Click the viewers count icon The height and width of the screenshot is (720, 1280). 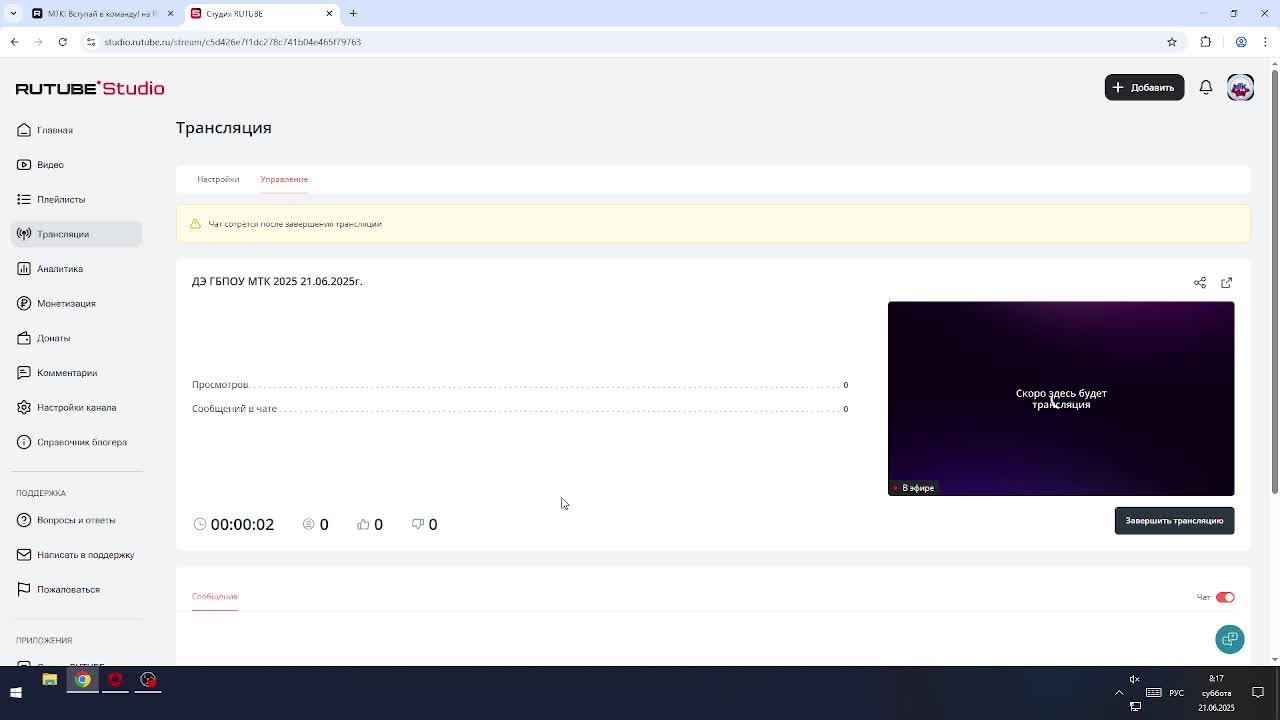pyautogui.click(x=309, y=524)
